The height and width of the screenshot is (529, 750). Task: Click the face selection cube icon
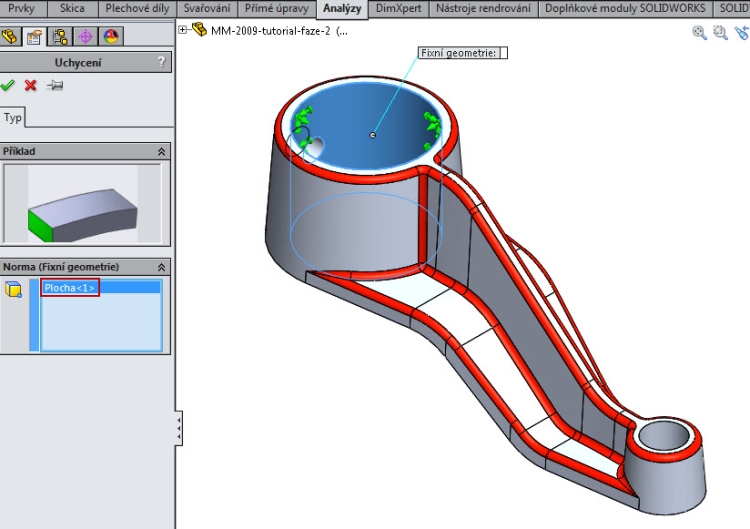click(x=13, y=289)
